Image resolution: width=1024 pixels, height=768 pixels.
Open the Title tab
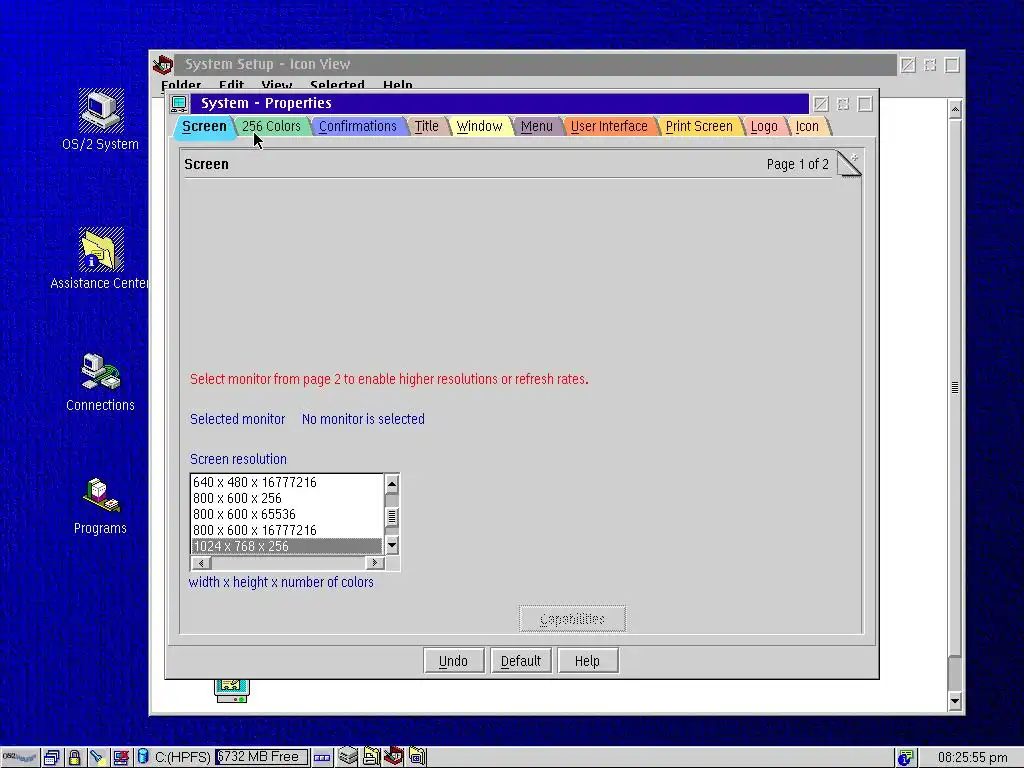click(x=426, y=126)
